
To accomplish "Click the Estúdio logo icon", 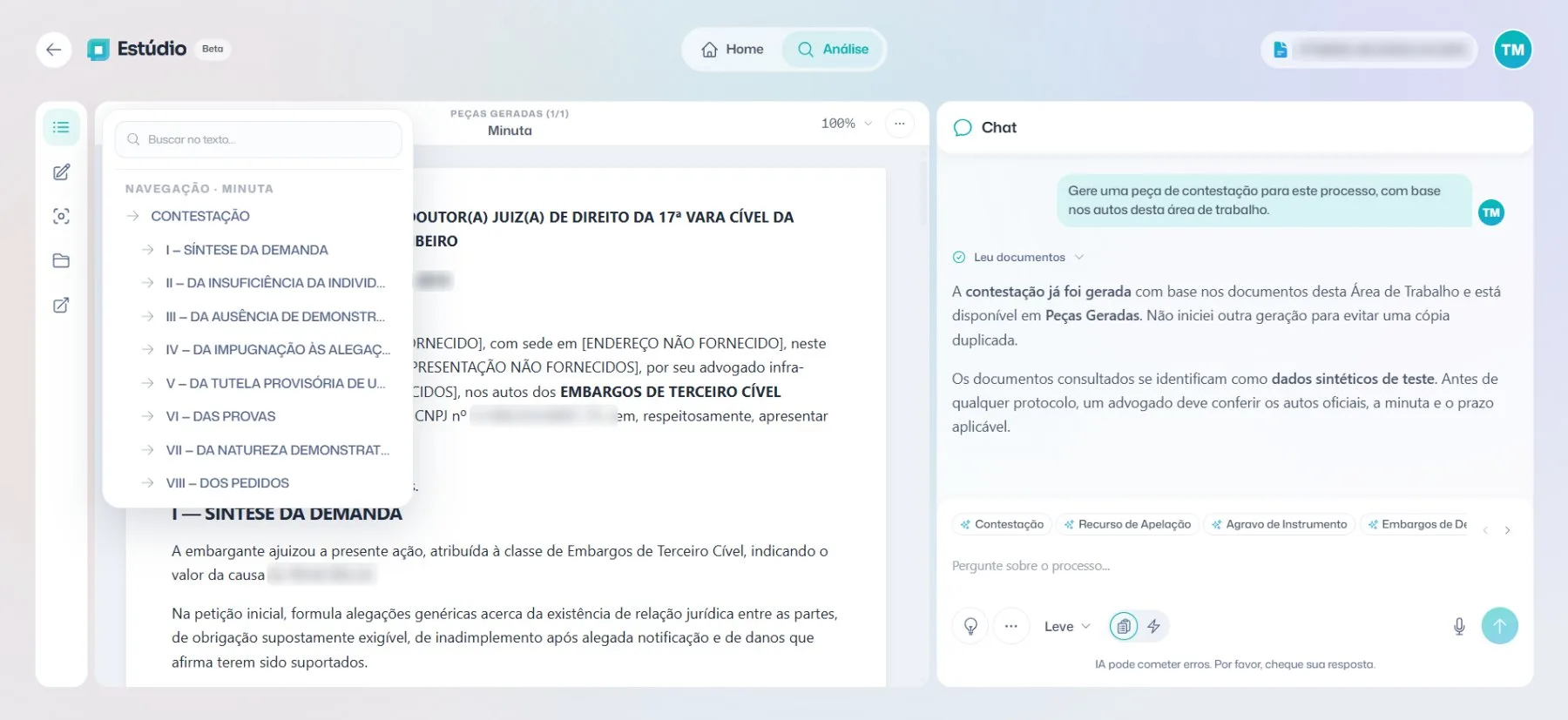I will pyautogui.click(x=98, y=50).
